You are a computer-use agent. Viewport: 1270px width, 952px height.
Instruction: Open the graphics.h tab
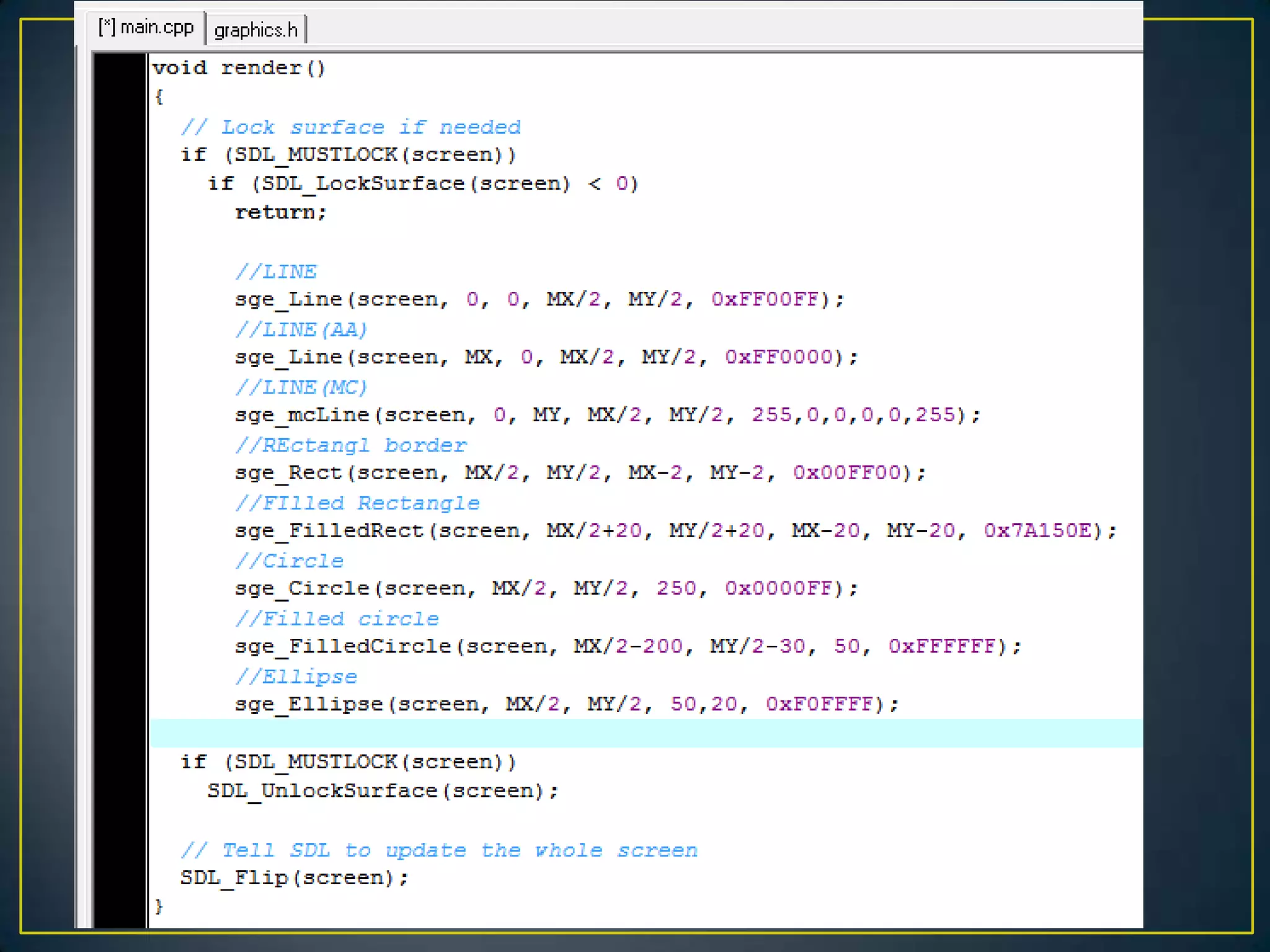point(255,30)
